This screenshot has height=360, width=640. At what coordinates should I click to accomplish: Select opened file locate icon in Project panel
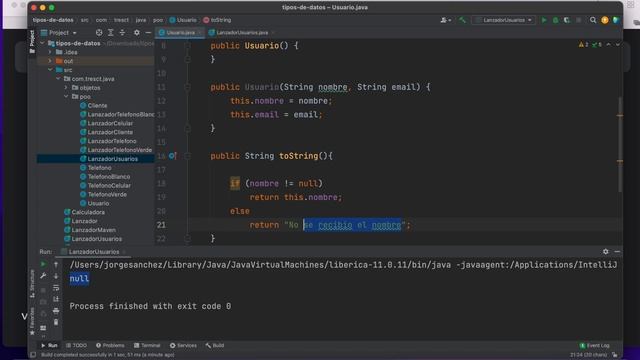click(99, 33)
